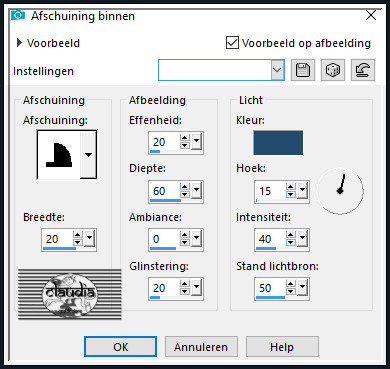This screenshot has width=390, height=369.
Task: Open the Hoek slider dropdown arrow
Action: click(302, 191)
